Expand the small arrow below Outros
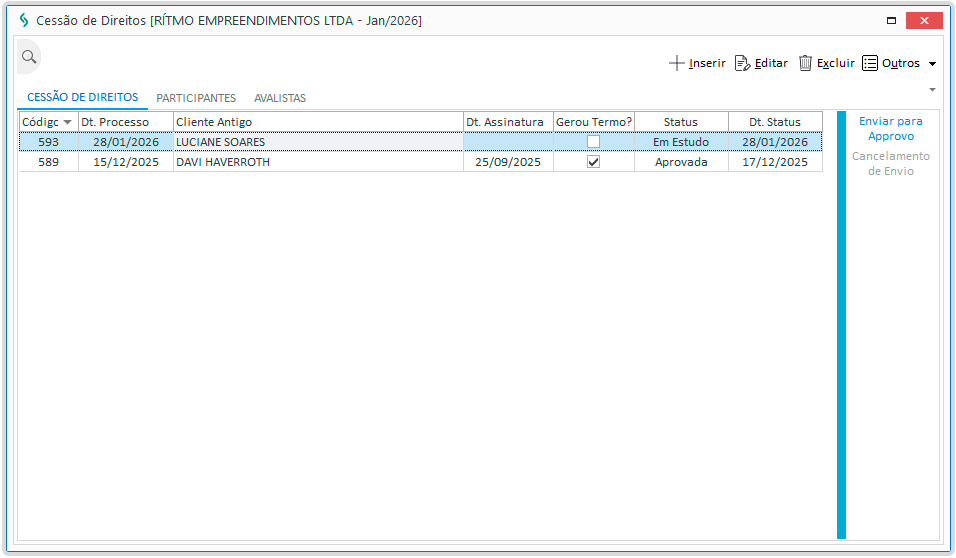This screenshot has height=558, width=956. [932, 90]
